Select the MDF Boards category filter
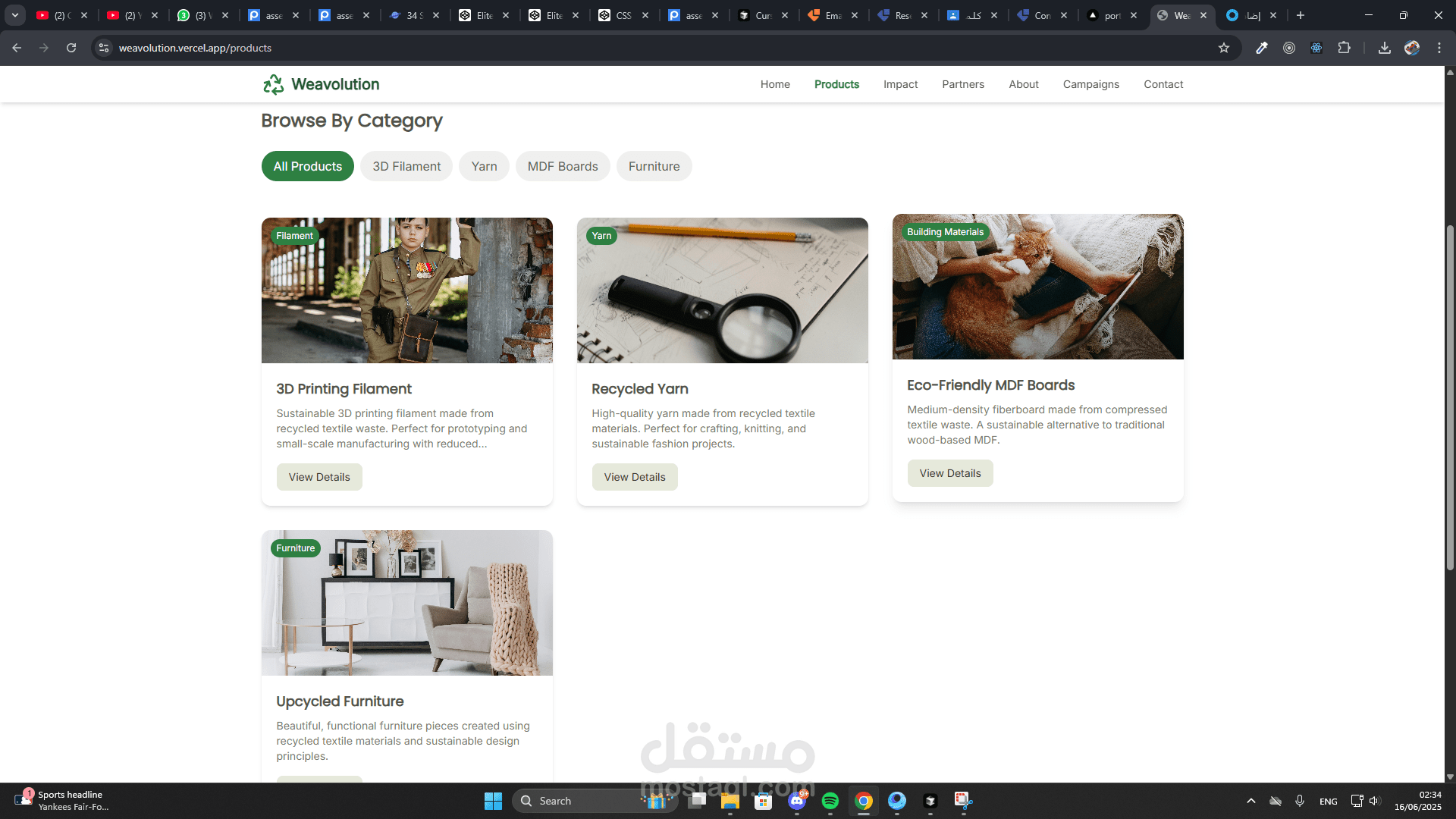 pos(563,166)
